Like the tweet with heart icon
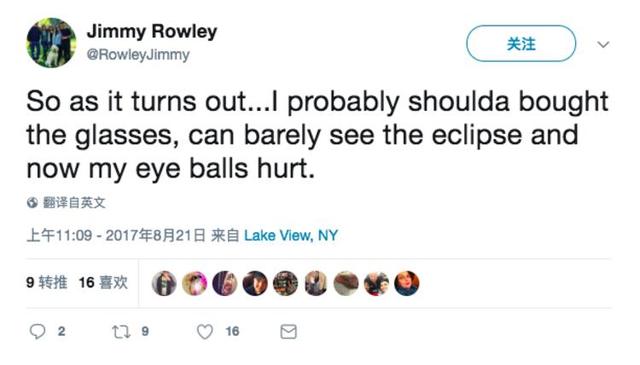 coord(205,332)
